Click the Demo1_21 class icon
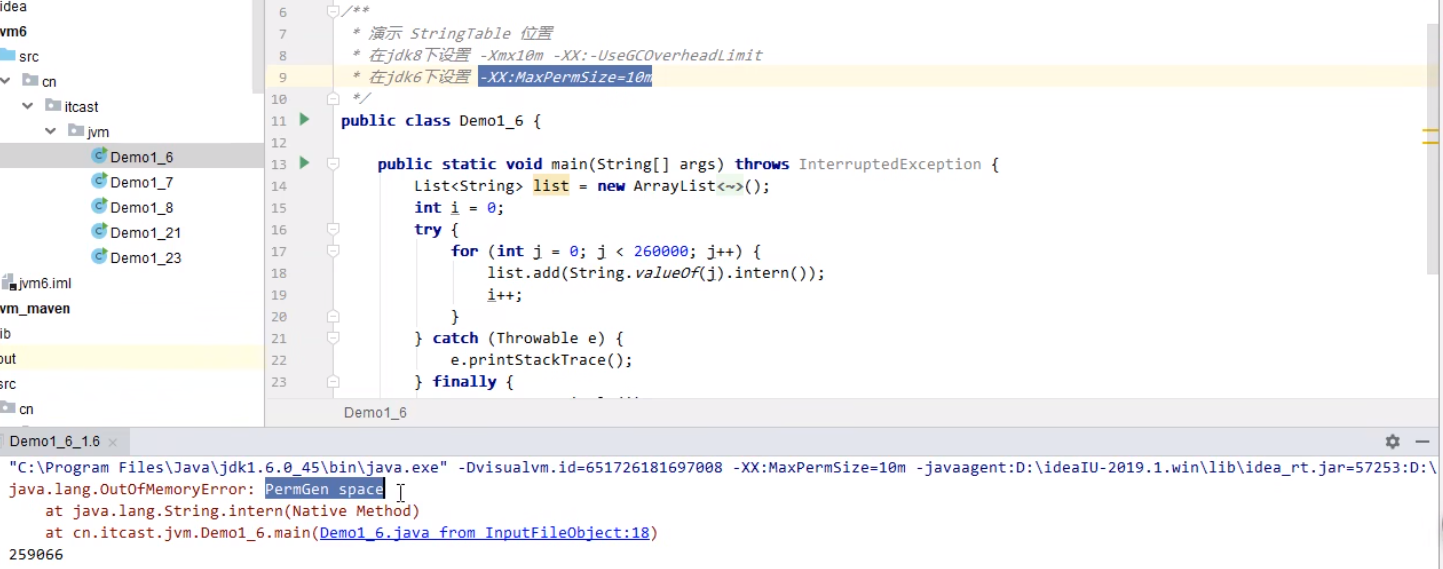This screenshot has width=1443, height=569. pos(99,231)
